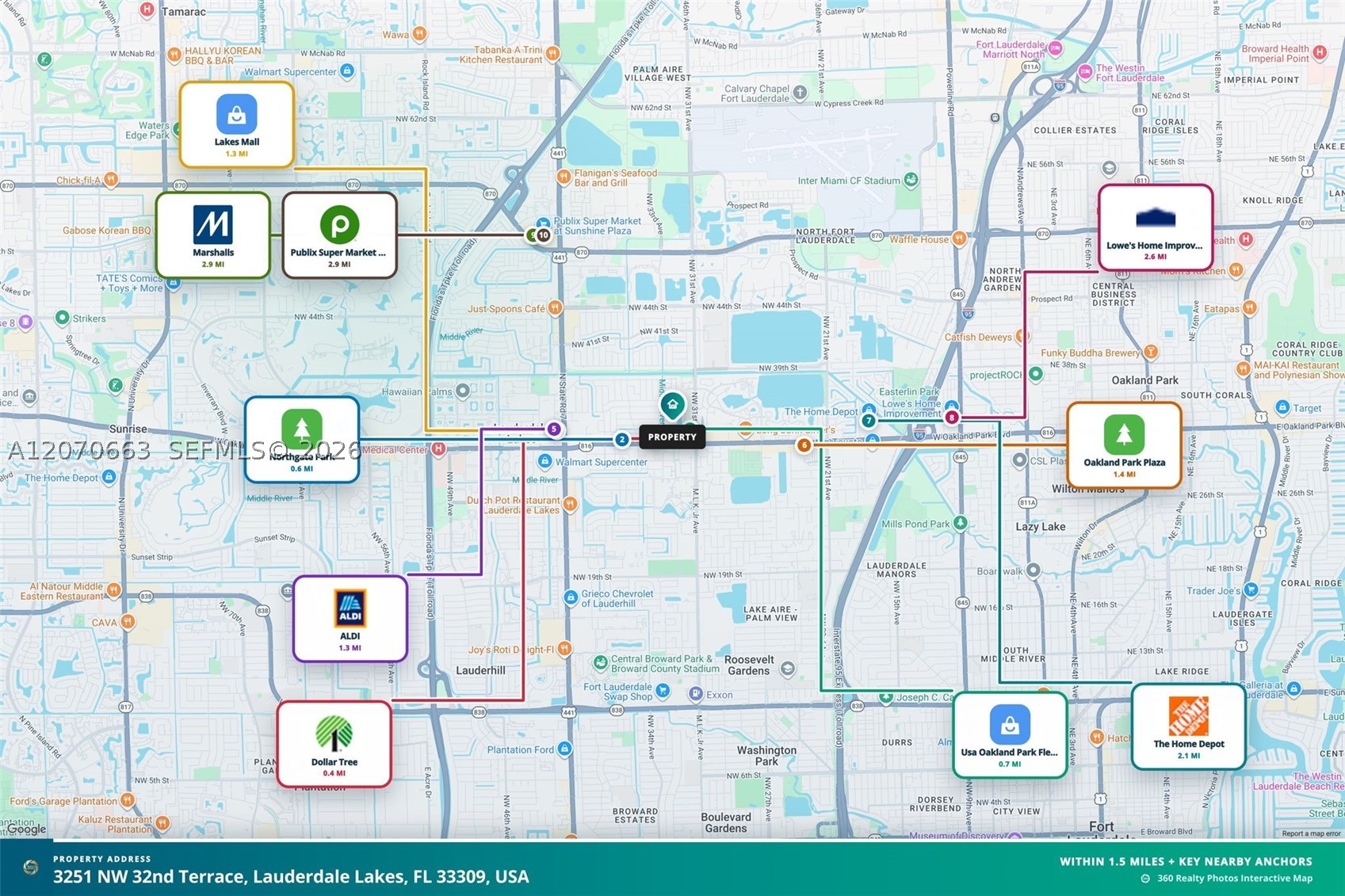Click the Boardwalk pin near Lazy Lake
This screenshot has height=896, width=1345.
coord(1033,570)
